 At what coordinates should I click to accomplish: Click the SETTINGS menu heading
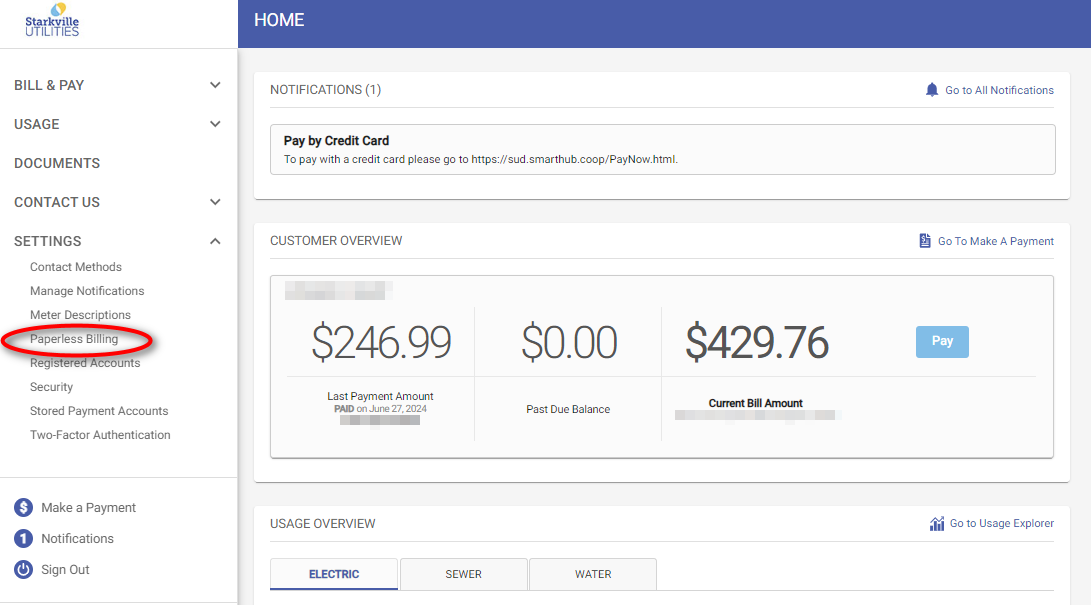pos(47,241)
